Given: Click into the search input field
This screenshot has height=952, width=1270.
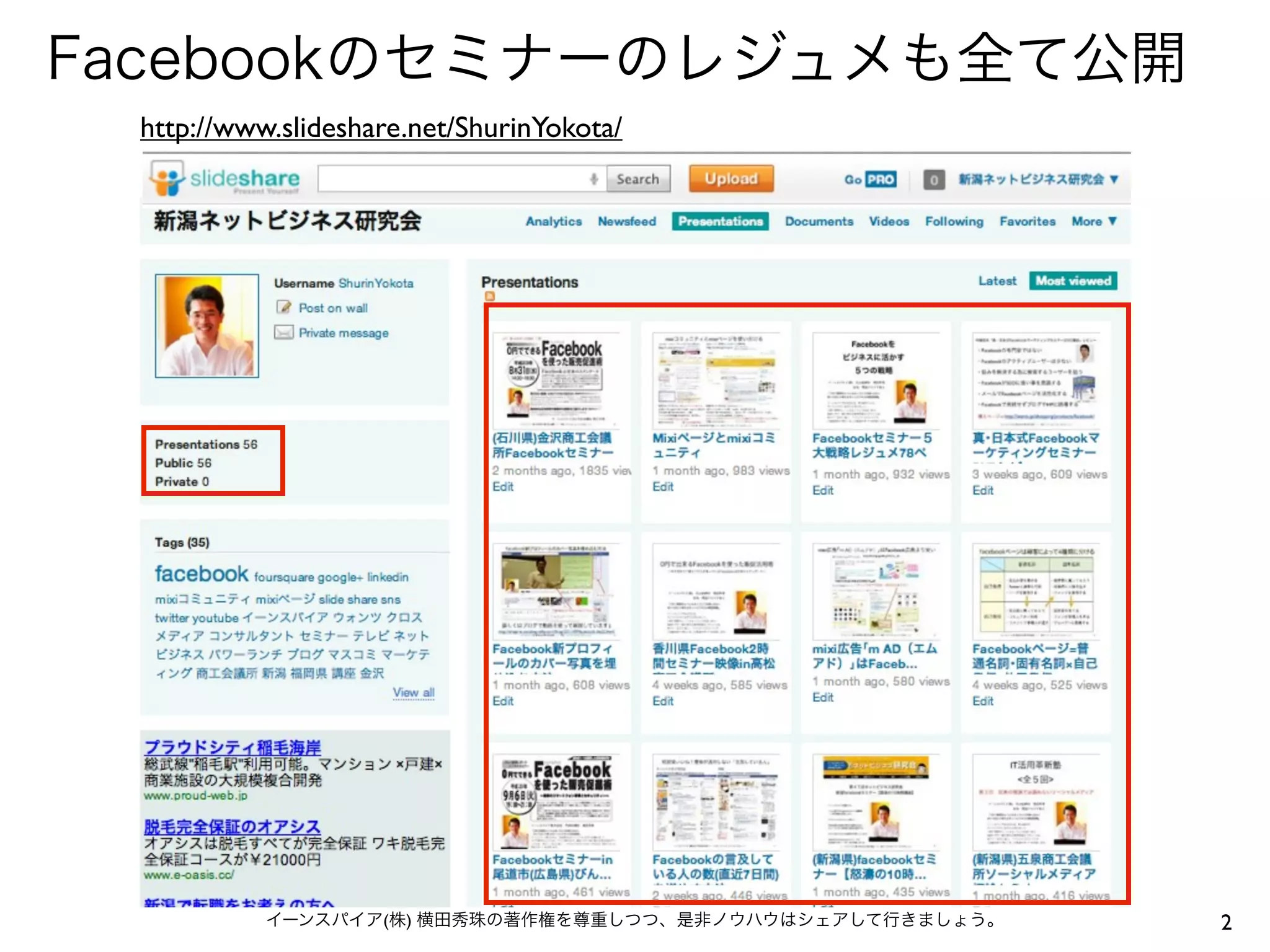Looking at the screenshot, I should [453, 179].
